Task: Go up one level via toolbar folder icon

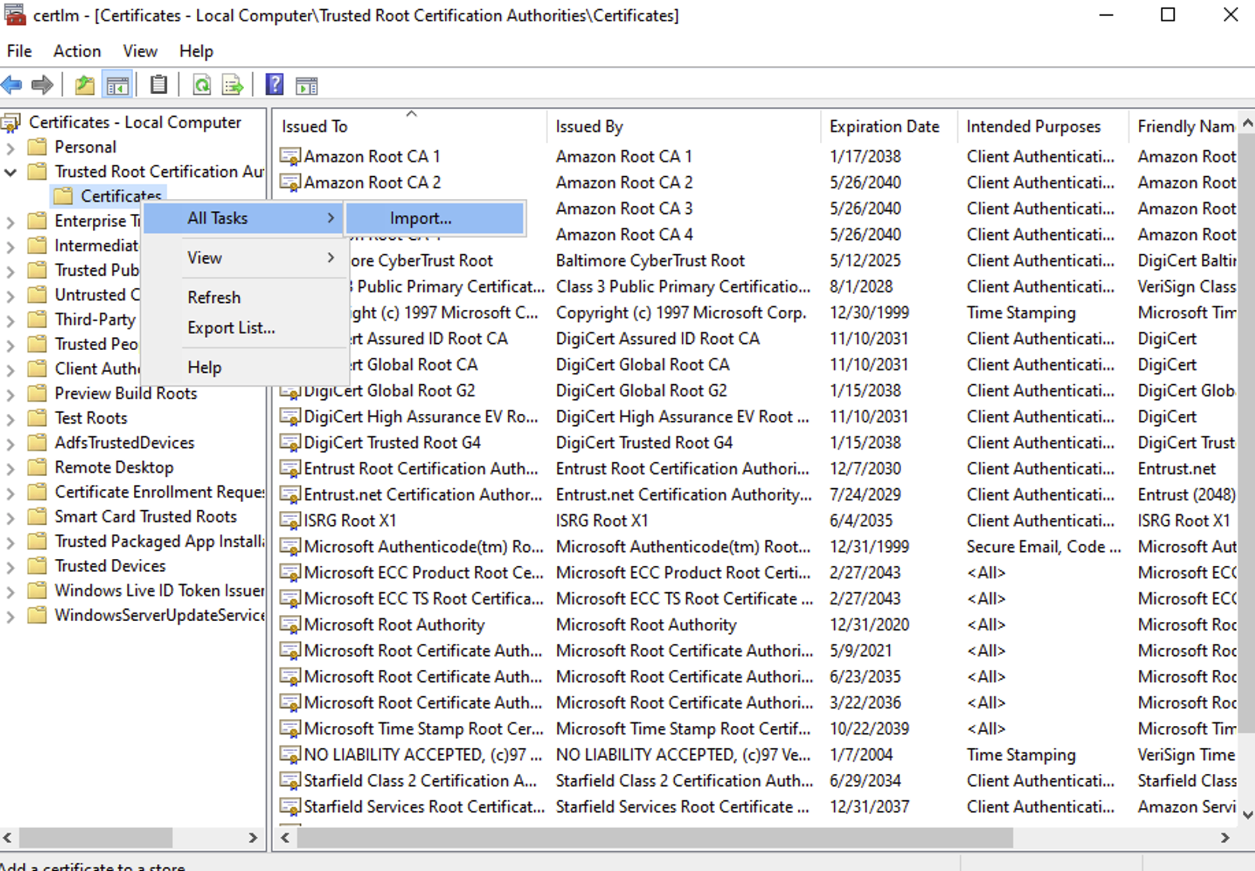Action: click(85, 86)
